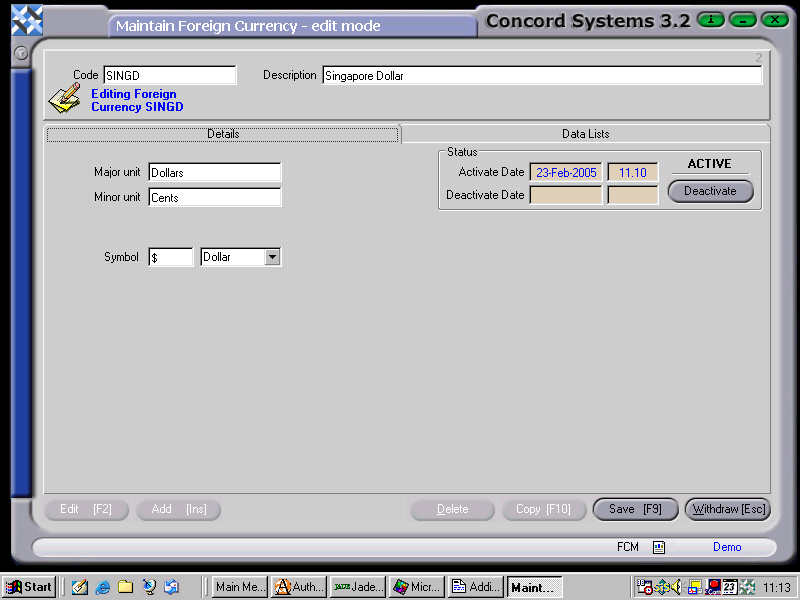Click the Activate Date field showing 23-Feb-2005
Screen dimensions: 800x600
coord(565,172)
